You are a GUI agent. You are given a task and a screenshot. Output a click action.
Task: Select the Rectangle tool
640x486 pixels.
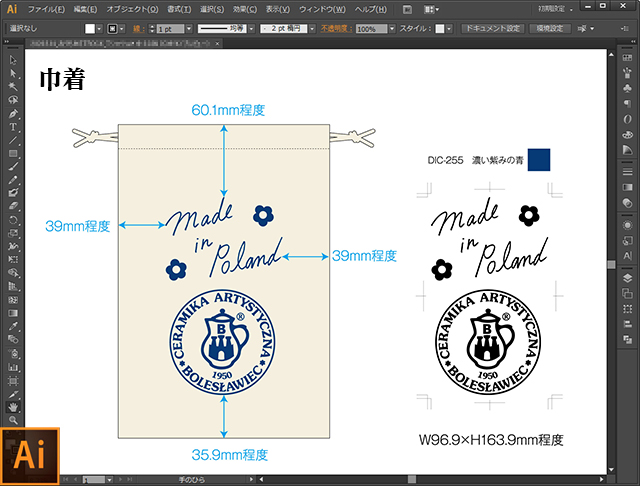tap(13, 153)
